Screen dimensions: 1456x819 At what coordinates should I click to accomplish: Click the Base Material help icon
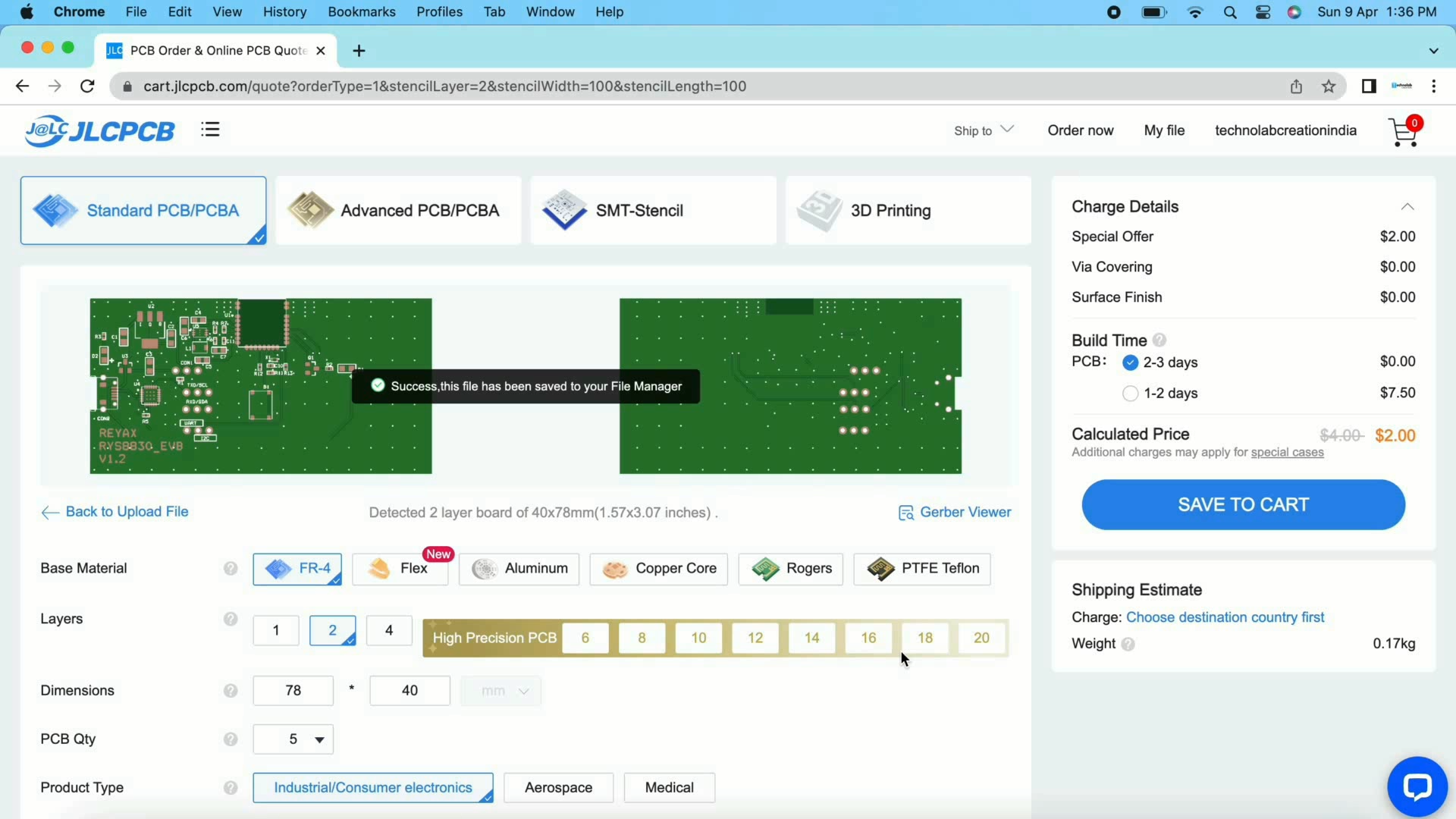(x=231, y=569)
